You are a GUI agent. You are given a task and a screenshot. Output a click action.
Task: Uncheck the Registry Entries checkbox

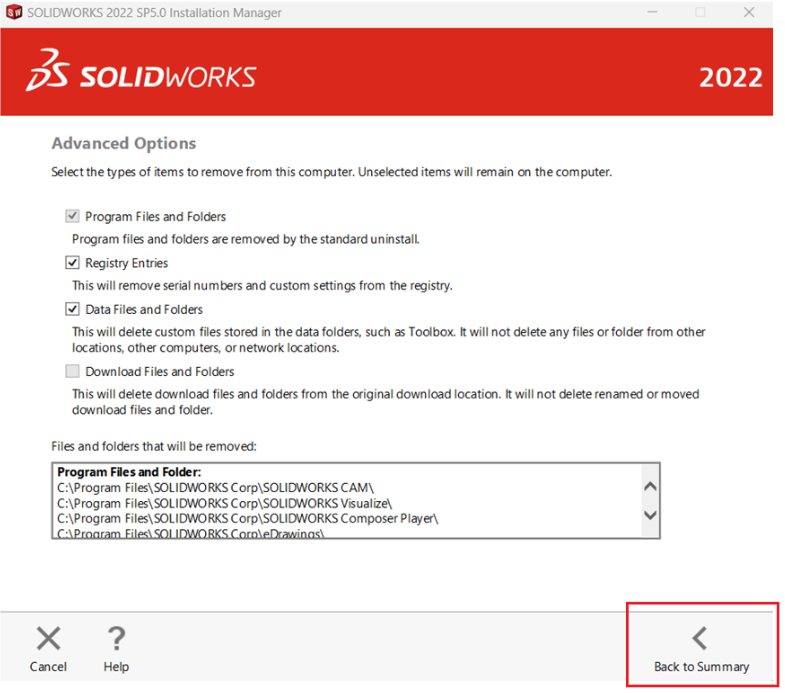coord(72,263)
